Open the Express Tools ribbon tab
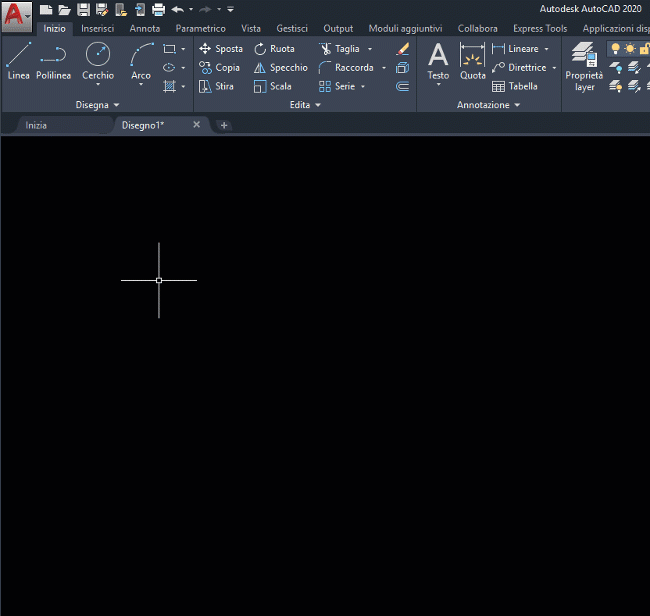The height and width of the screenshot is (616, 650). pos(540,29)
